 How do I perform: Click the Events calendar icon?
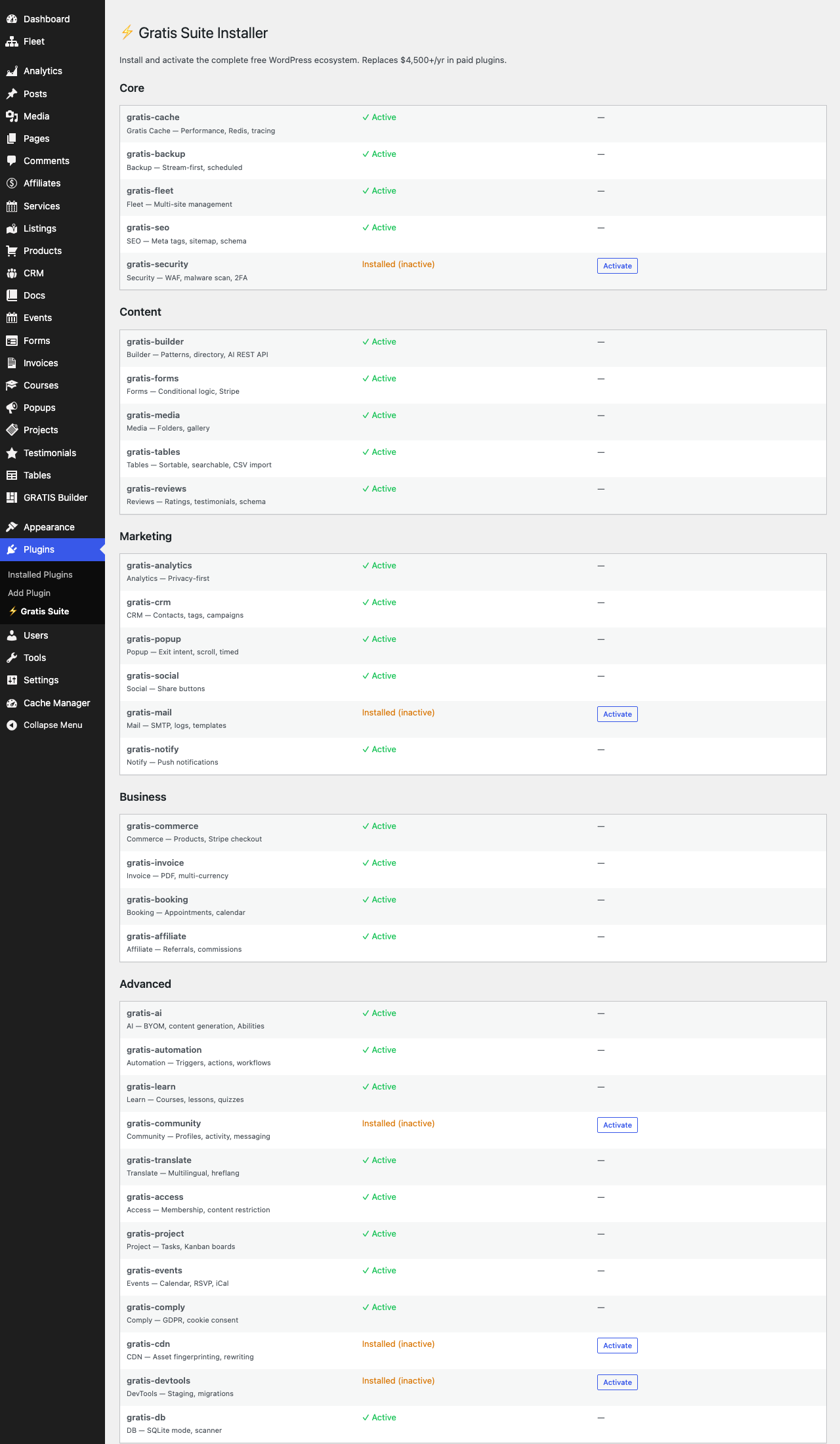12,318
